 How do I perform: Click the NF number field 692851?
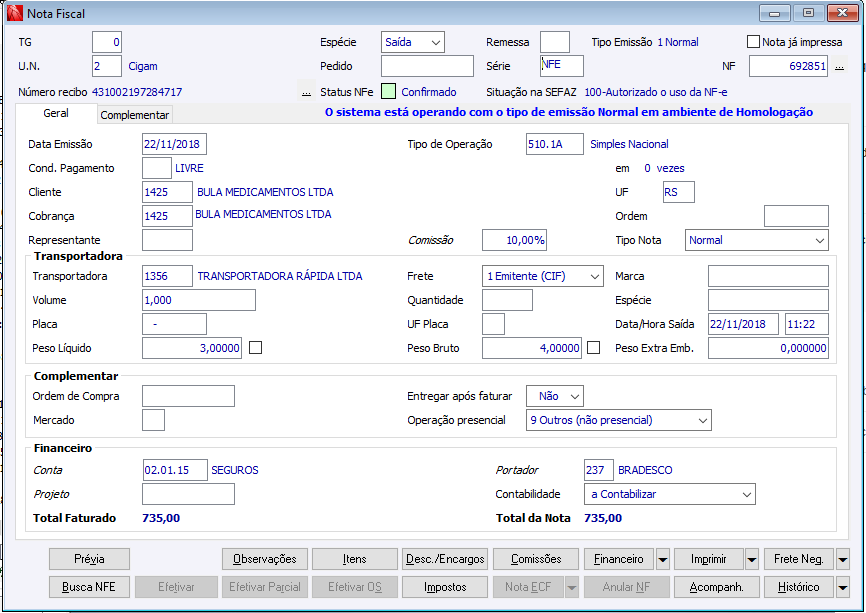[788, 66]
